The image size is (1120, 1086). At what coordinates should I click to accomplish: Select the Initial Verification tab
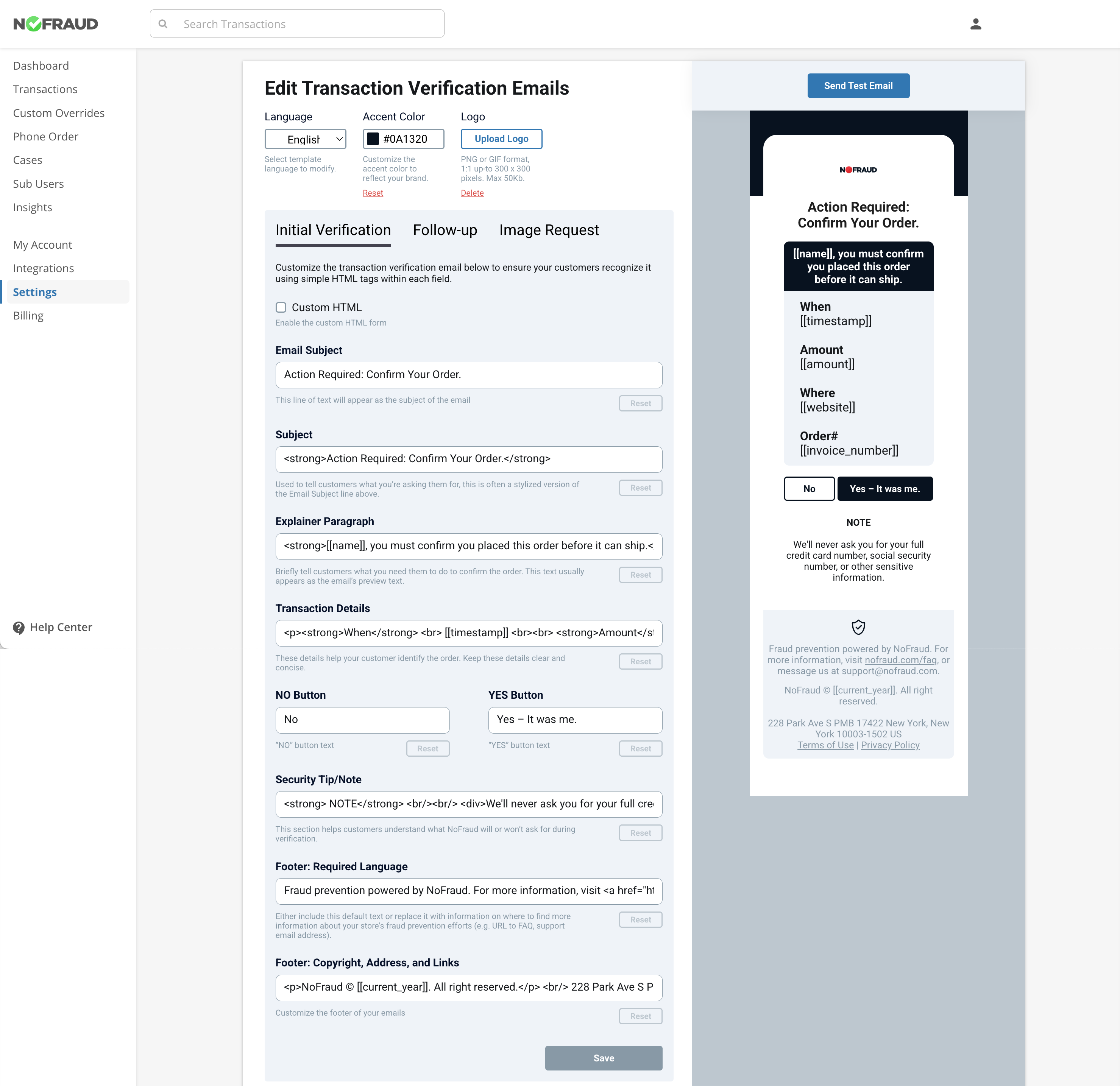point(332,230)
